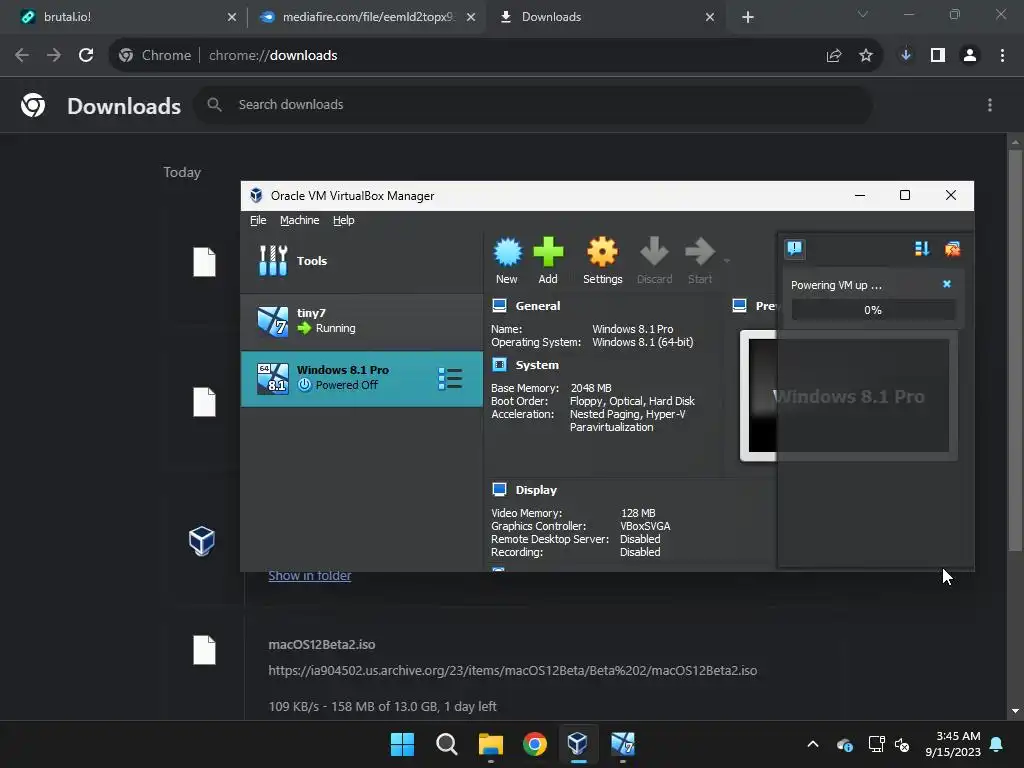Click the Windows 8.1 Pro preview thumbnail
1024x768 pixels.
(848, 396)
